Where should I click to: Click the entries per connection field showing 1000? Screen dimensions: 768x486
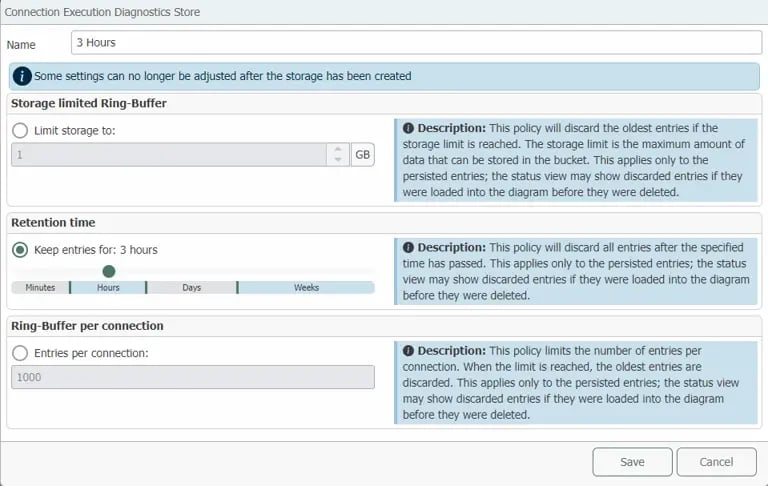tap(192, 377)
